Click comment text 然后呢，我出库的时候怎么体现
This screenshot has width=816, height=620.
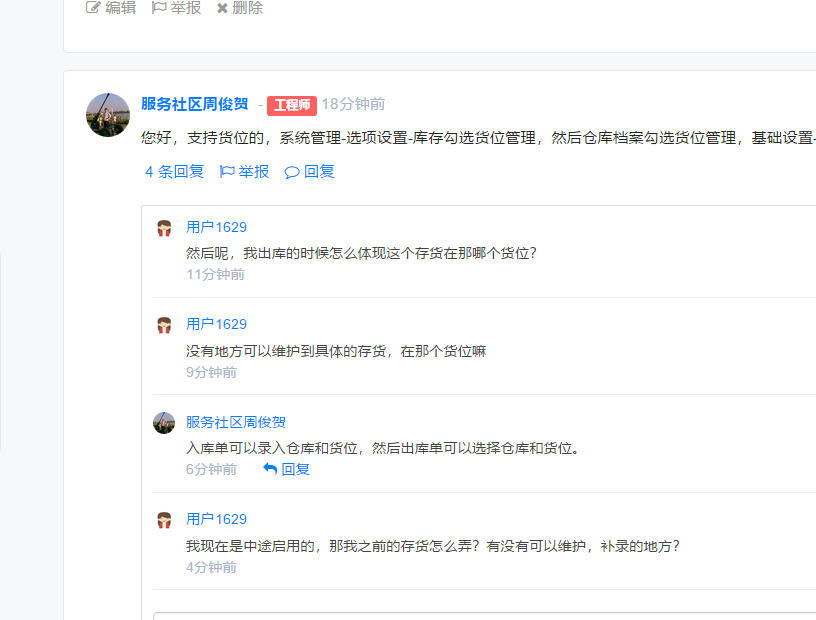361,253
